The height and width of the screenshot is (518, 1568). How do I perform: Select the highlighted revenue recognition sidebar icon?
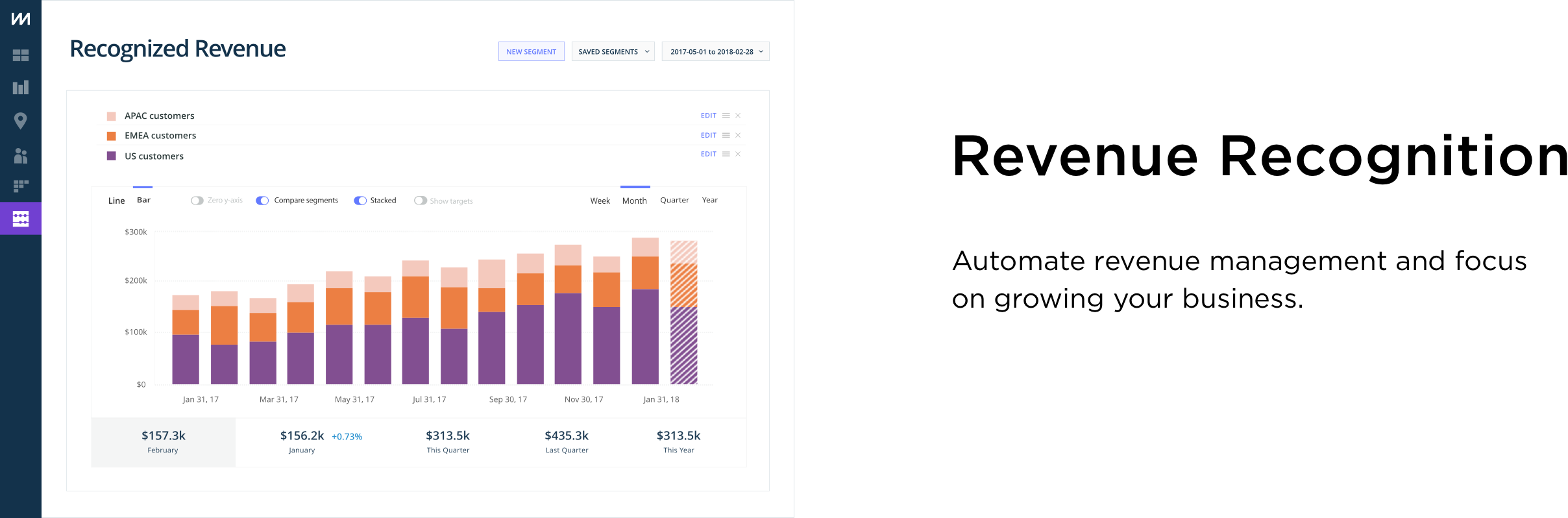coord(21,219)
